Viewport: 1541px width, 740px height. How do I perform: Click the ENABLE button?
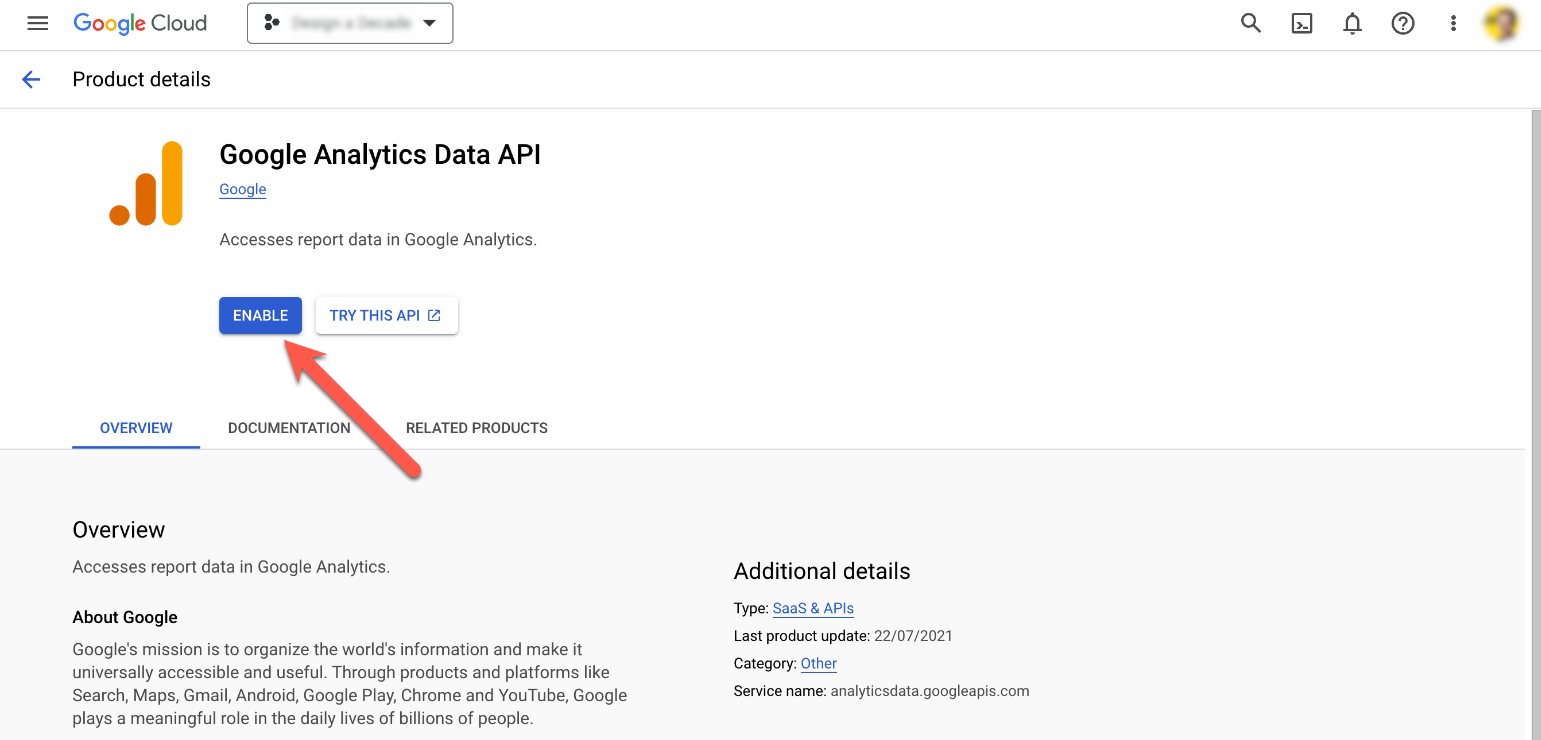click(x=260, y=315)
